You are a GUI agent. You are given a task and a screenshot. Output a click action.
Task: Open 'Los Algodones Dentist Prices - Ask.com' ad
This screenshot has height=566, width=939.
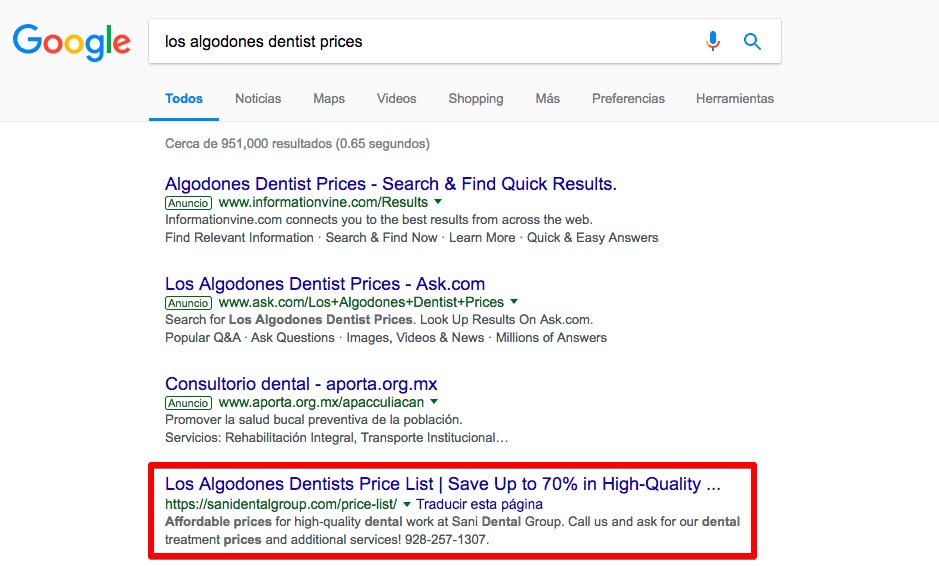coord(325,284)
